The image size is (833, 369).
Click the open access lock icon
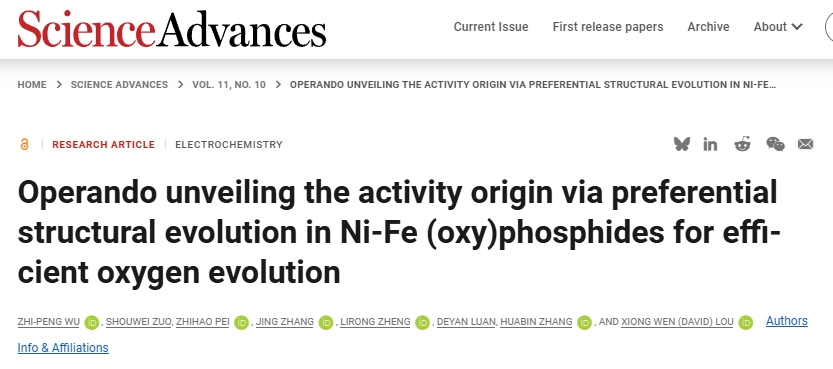(x=24, y=144)
